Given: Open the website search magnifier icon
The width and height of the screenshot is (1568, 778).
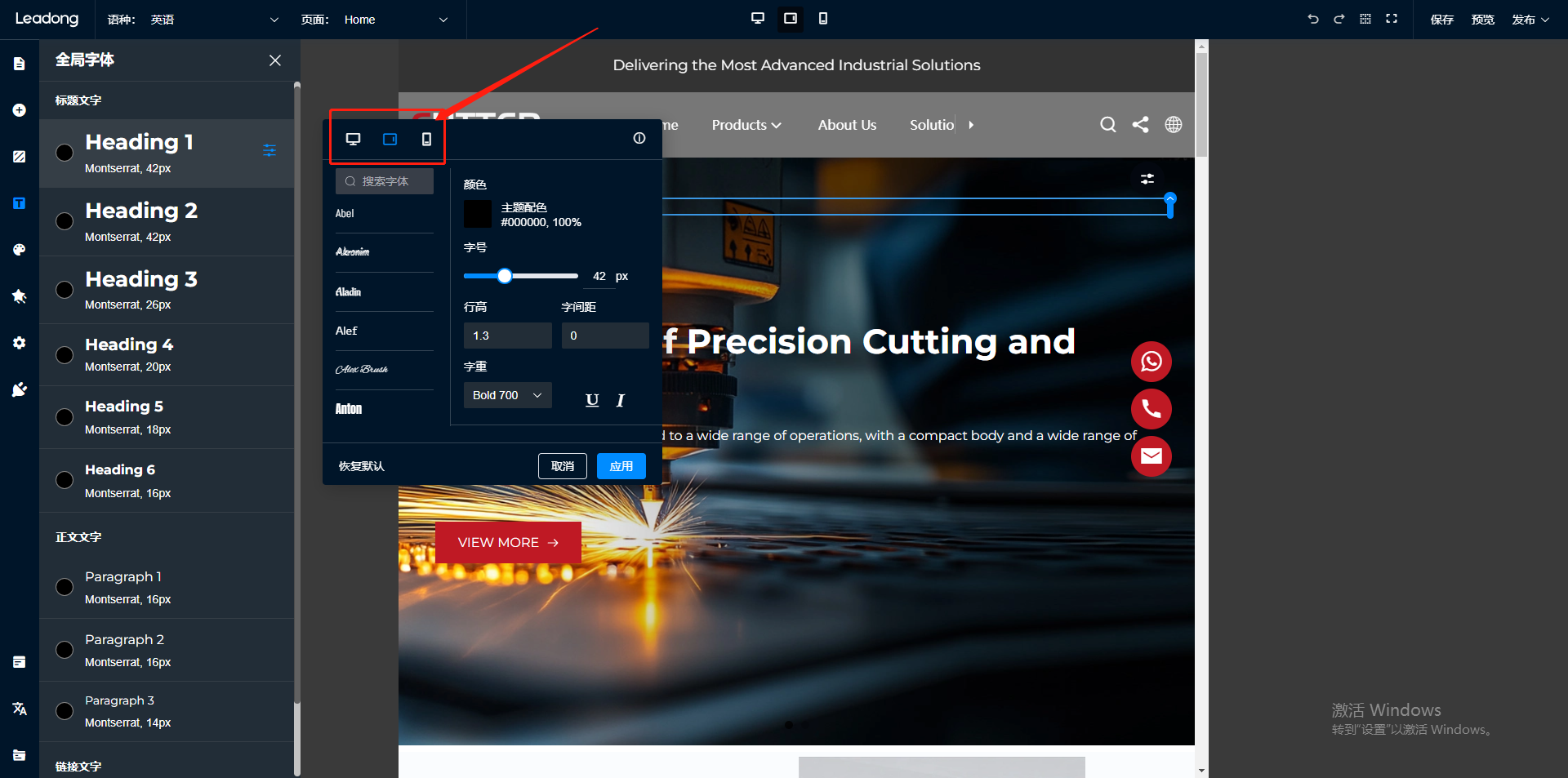Looking at the screenshot, I should click(1107, 125).
